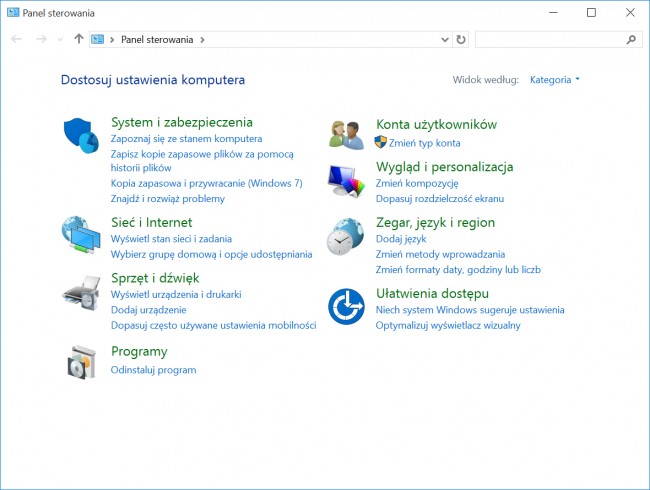Go forward with the forward arrow
Image resolution: width=650 pixels, height=490 pixels.
(41, 39)
